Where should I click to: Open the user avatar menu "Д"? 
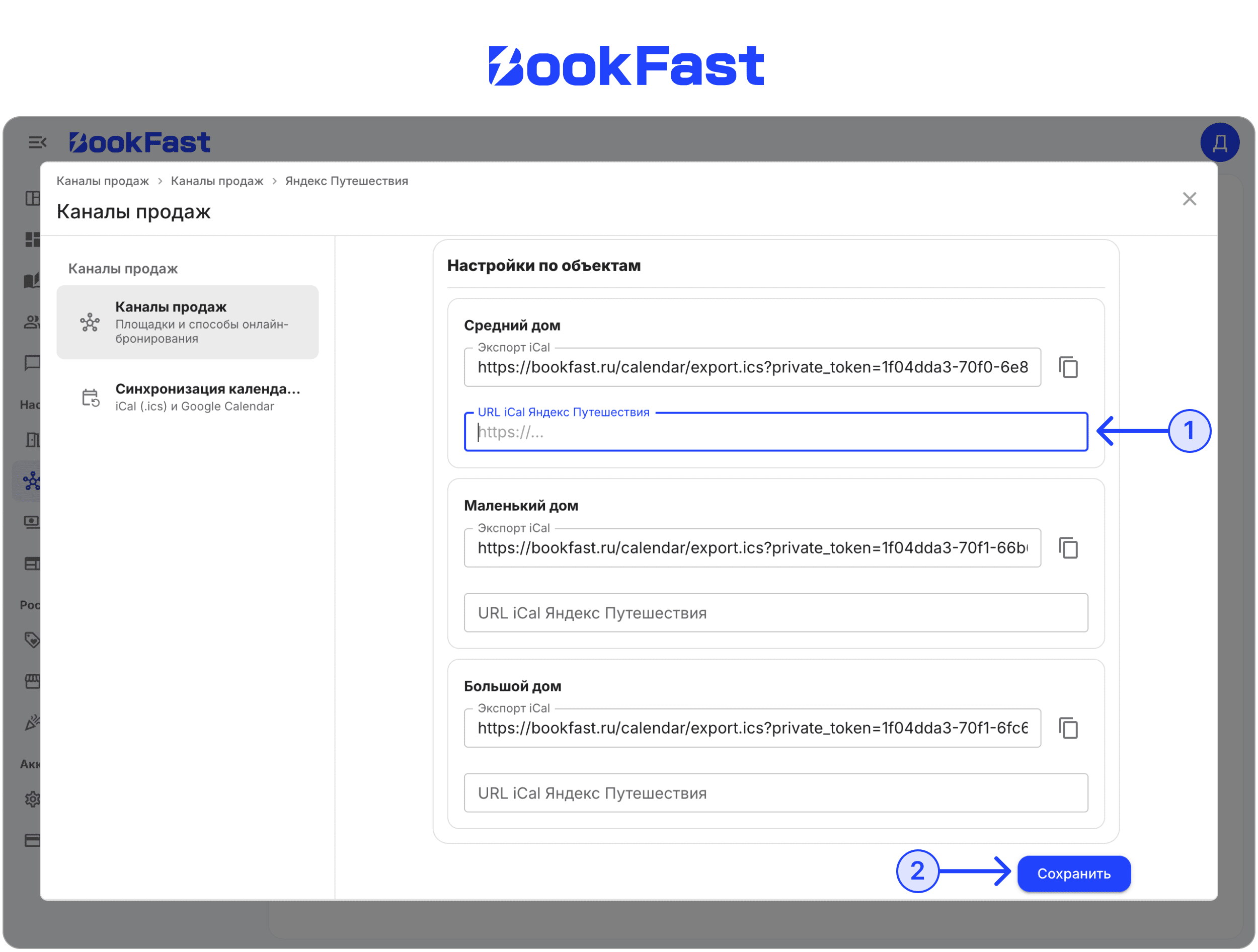[x=1220, y=142]
